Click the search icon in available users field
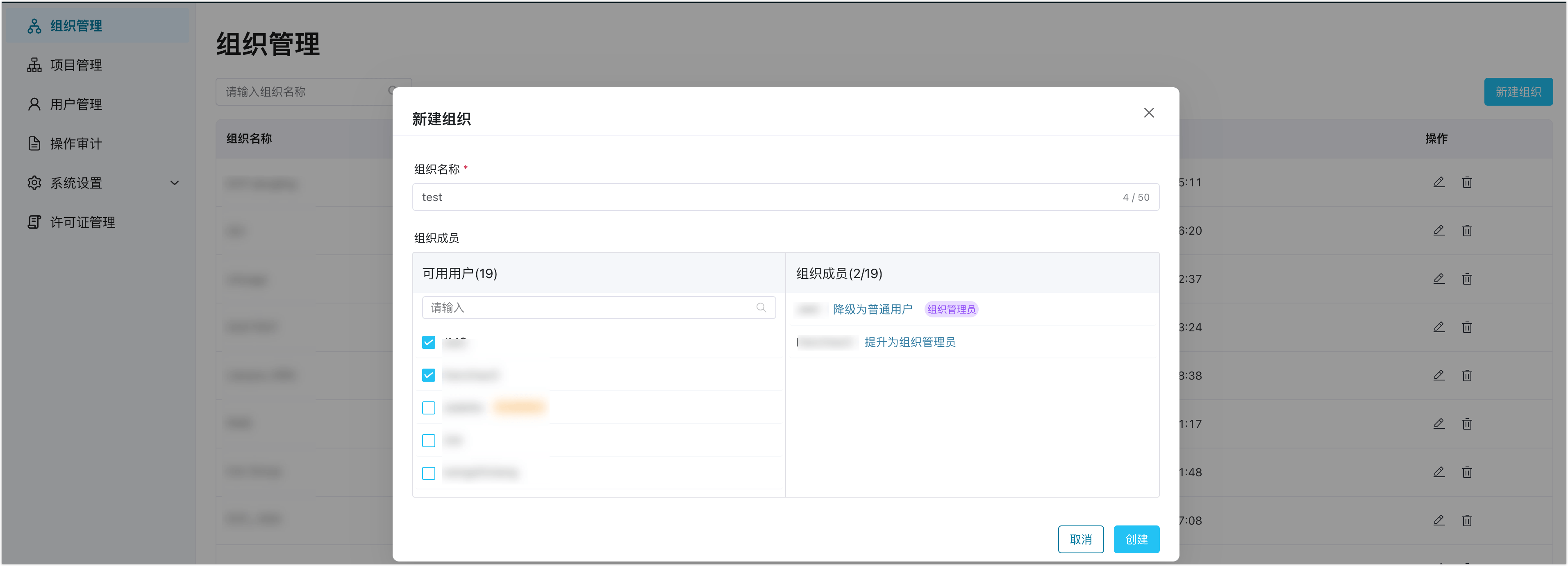This screenshot has width=1568, height=566. point(761,307)
